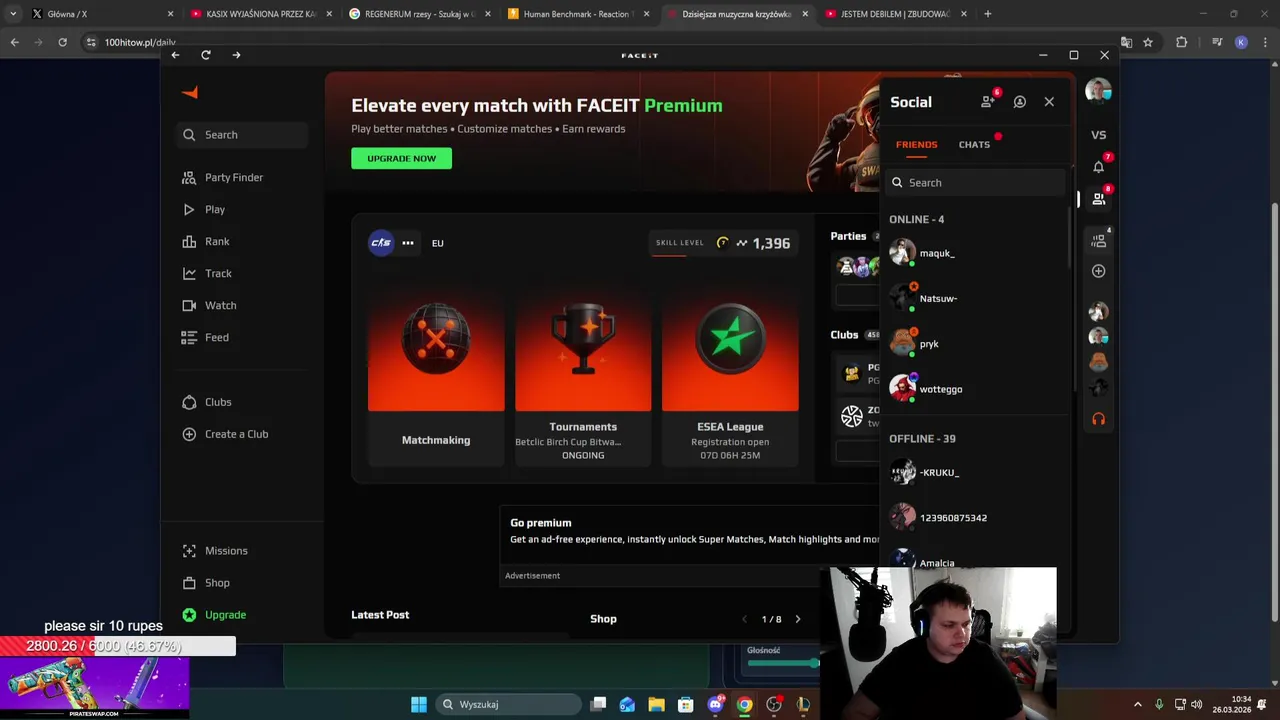This screenshot has height=720, width=1280.
Task: Close the Social panel
Action: [1049, 102]
